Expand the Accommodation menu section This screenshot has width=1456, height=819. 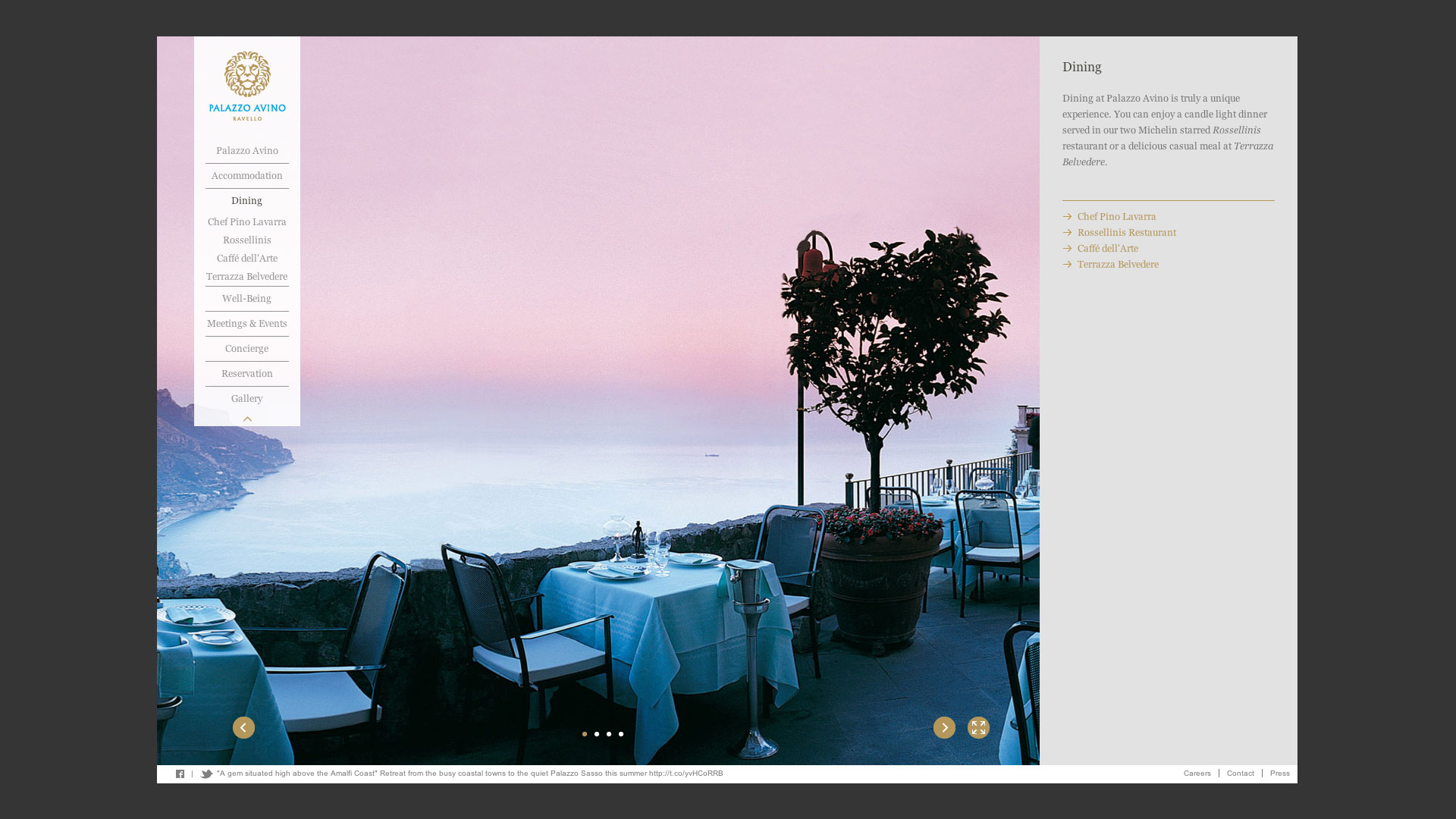tap(247, 176)
